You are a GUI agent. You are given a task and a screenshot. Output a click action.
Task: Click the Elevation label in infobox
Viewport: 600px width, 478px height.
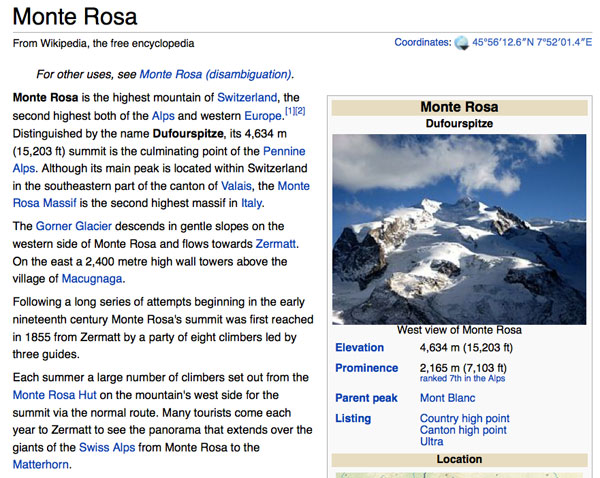point(359,347)
